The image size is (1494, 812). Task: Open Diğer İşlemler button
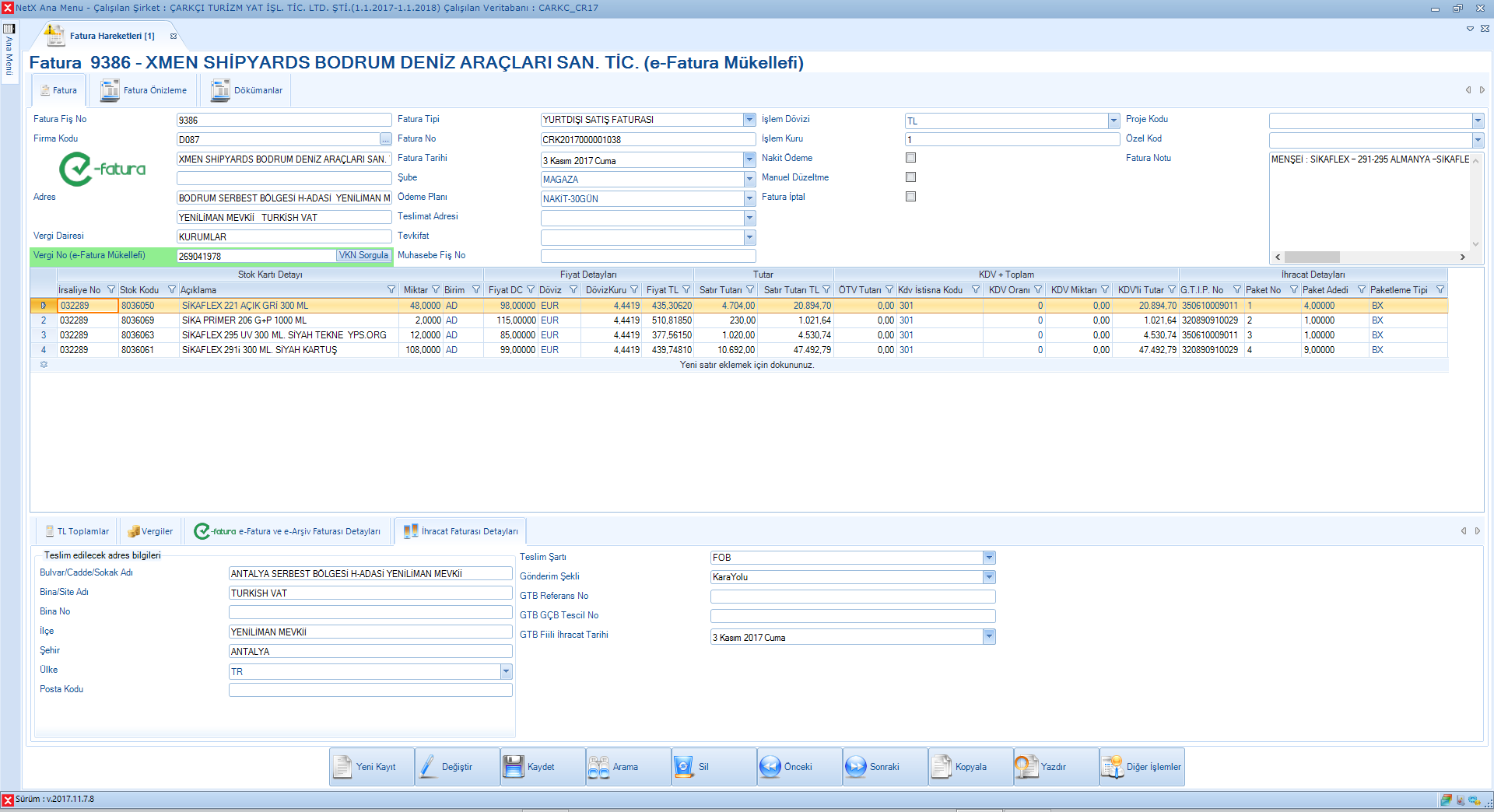(1142, 767)
